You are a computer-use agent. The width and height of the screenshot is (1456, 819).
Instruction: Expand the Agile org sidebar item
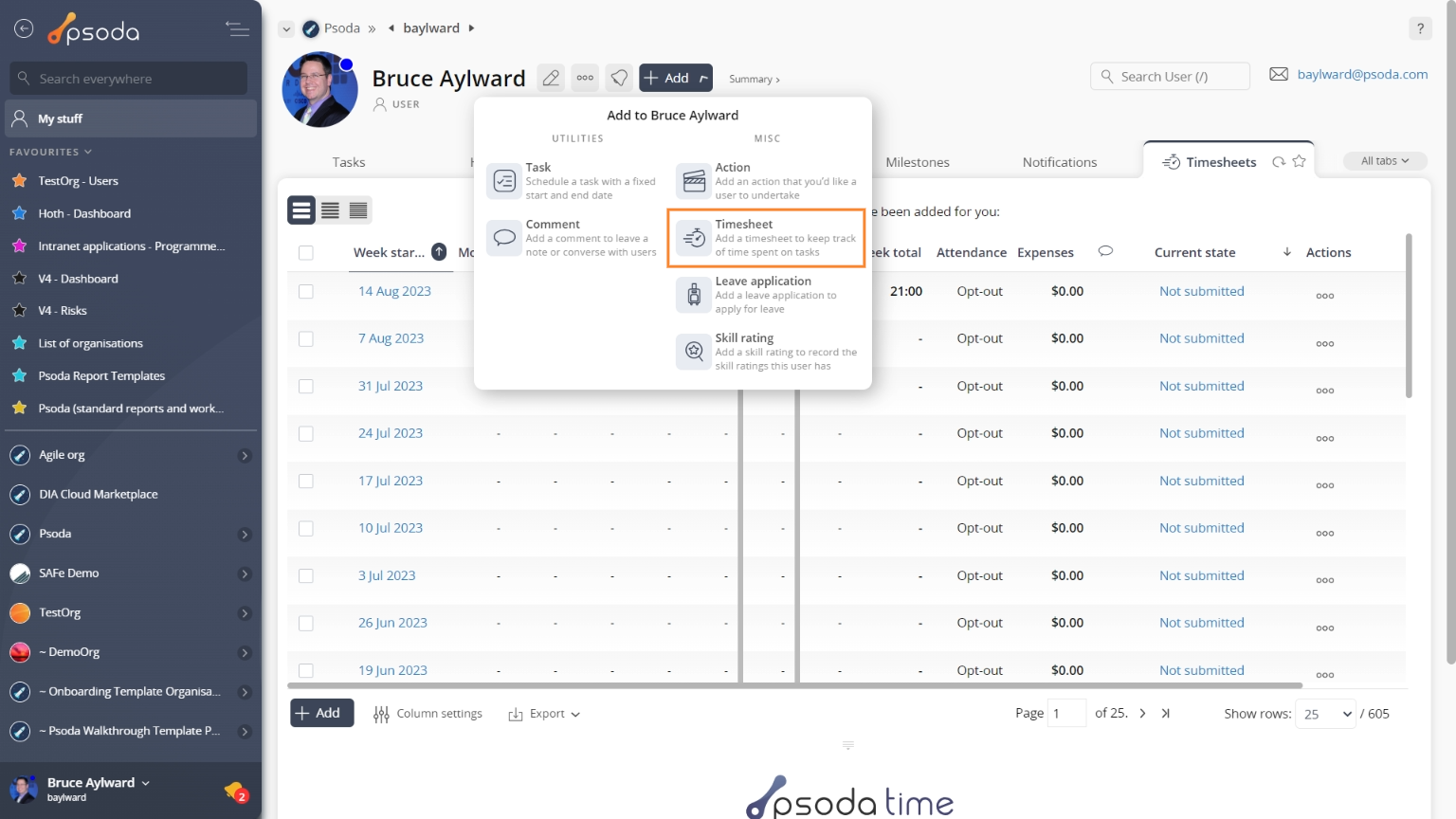pyautogui.click(x=245, y=456)
